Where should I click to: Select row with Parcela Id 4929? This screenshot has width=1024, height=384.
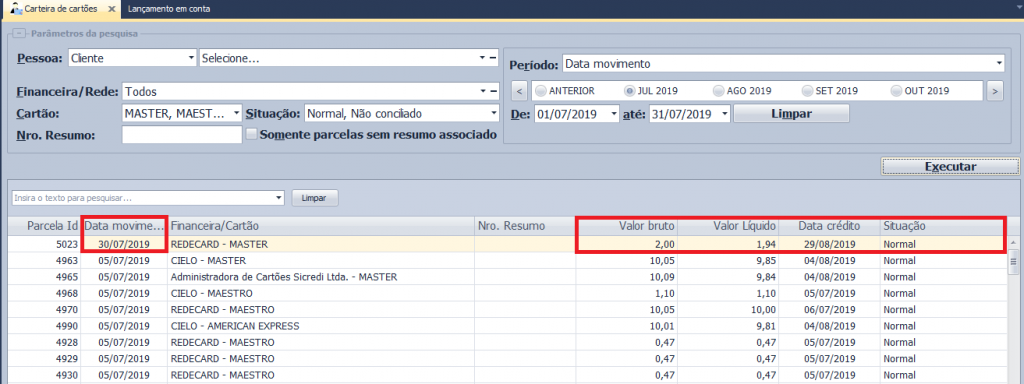pos(507,358)
